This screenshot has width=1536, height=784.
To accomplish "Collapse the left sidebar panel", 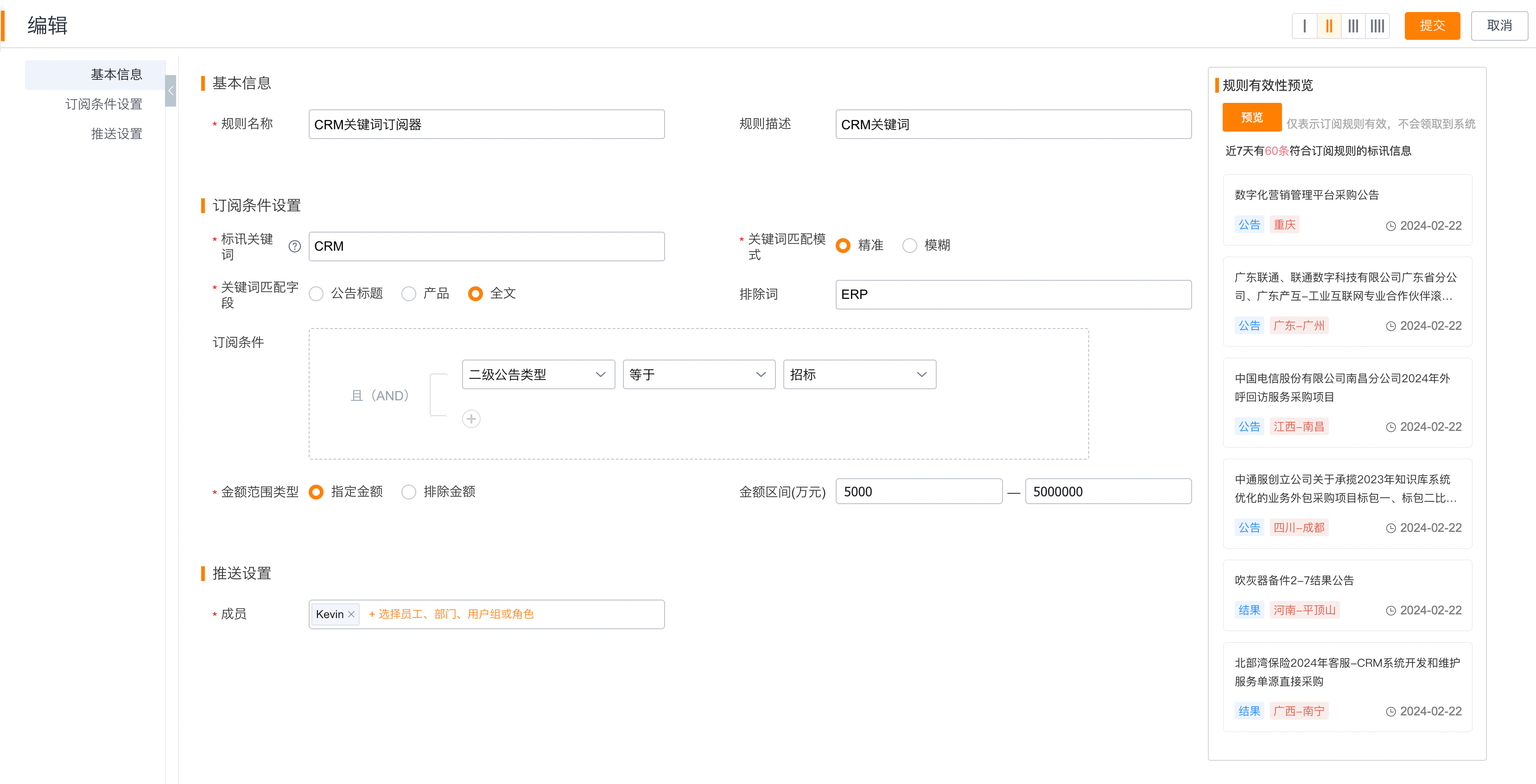I will point(171,91).
